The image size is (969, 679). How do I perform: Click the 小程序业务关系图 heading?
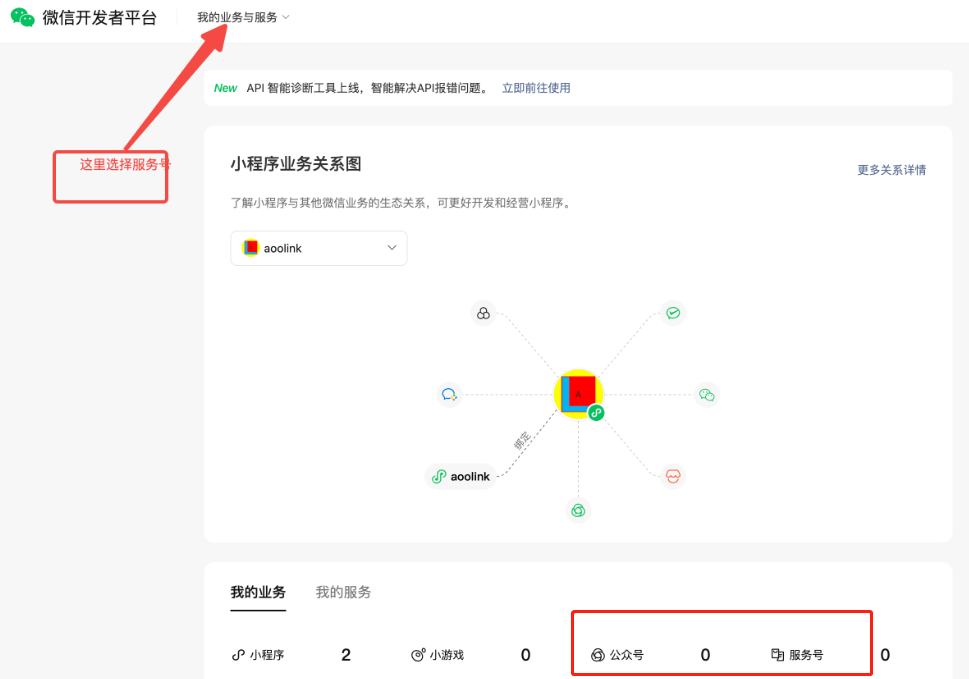coord(296,164)
